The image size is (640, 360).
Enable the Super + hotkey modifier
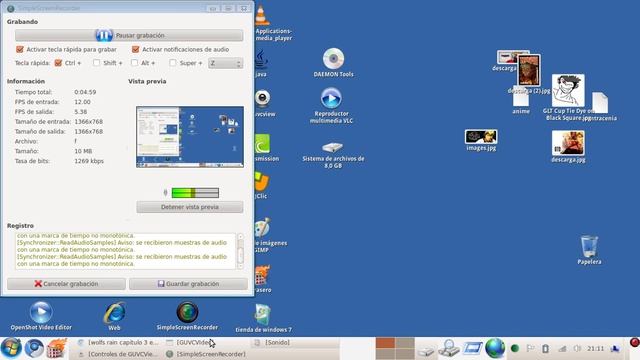(x=173, y=63)
